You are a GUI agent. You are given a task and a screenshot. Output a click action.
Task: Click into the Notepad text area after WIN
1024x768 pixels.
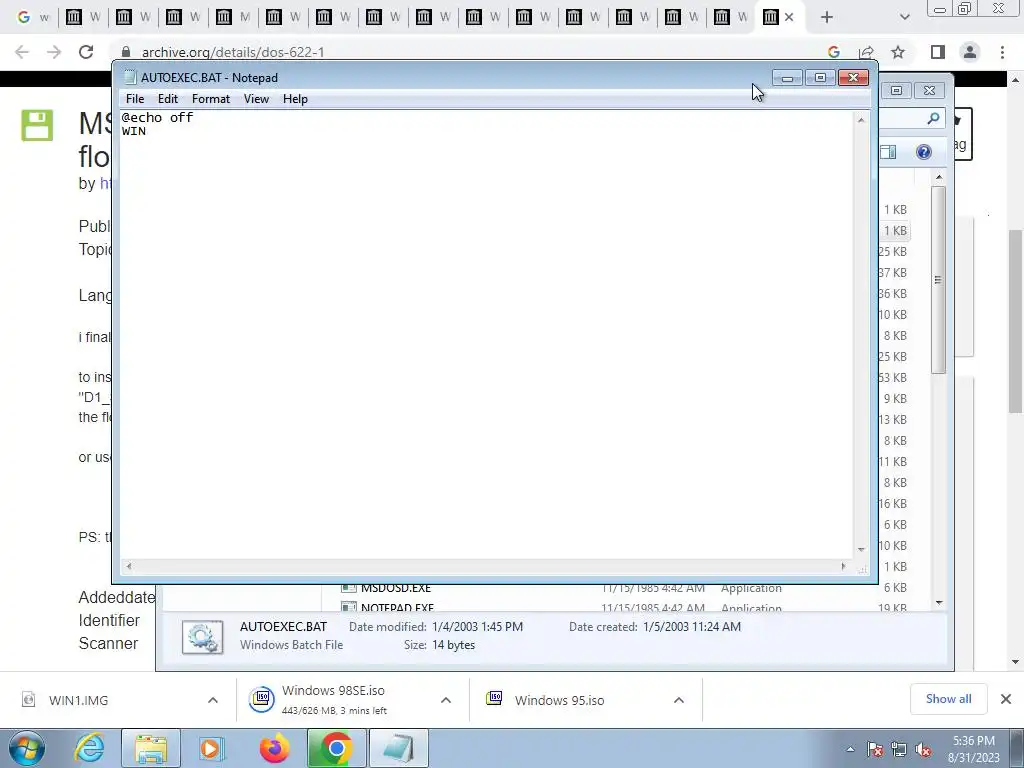click(x=148, y=131)
